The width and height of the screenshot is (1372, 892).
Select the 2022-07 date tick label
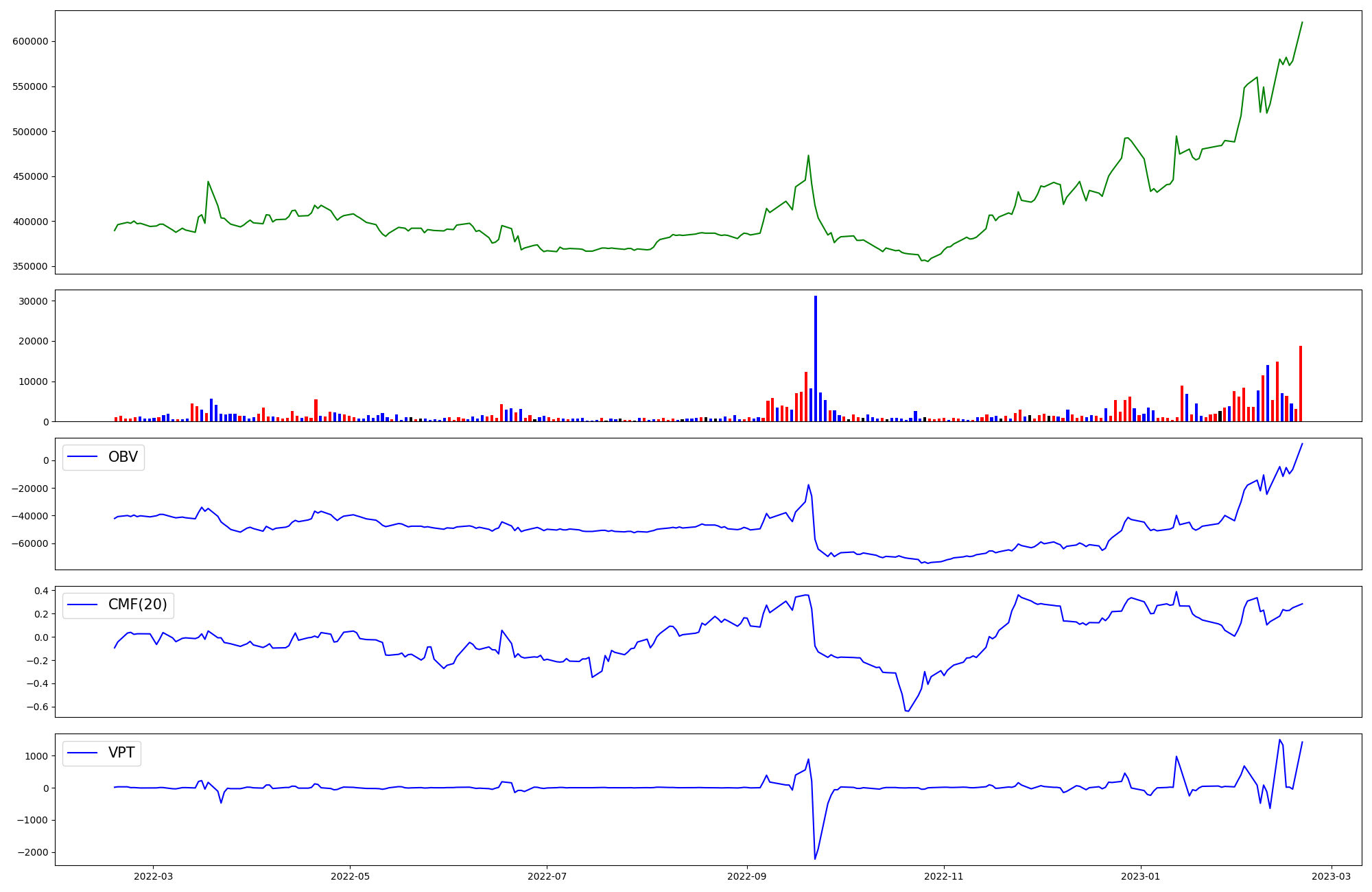click(x=547, y=876)
